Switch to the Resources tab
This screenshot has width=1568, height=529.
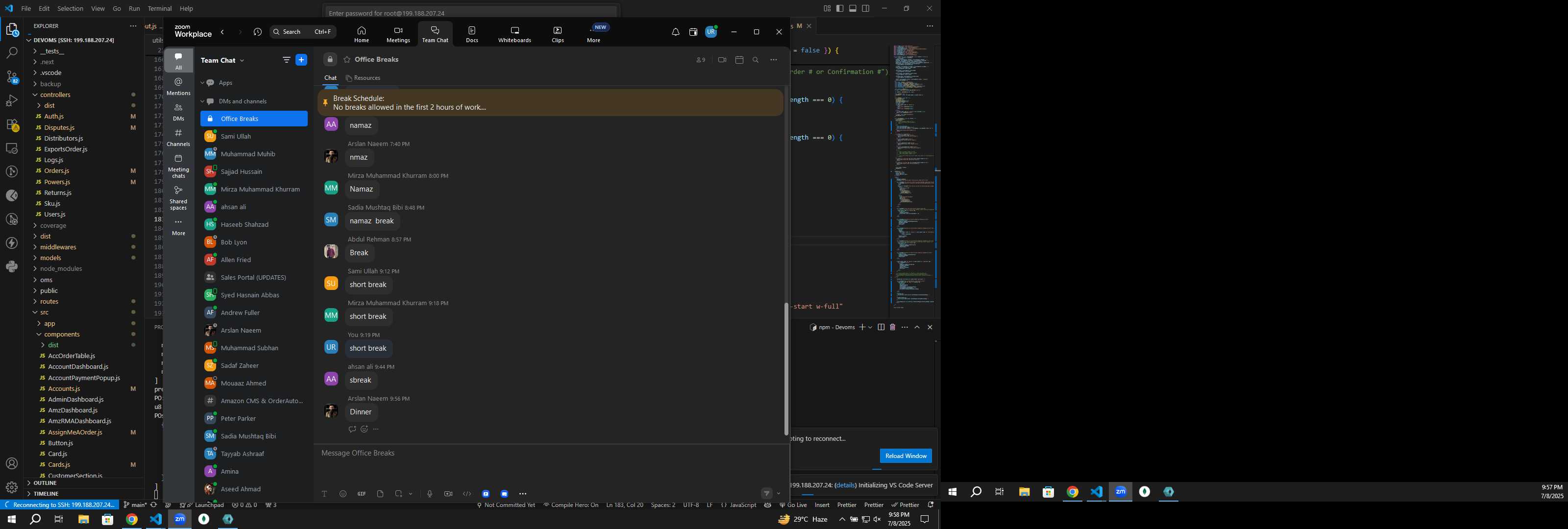[363, 78]
